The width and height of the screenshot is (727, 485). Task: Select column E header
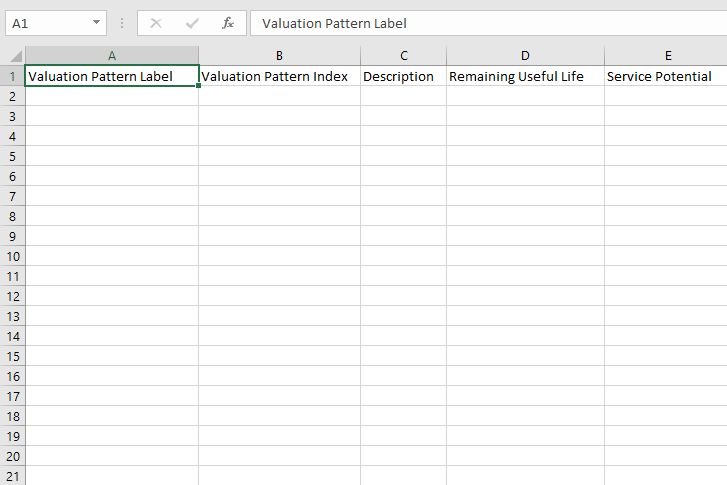pyautogui.click(x=668, y=56)
